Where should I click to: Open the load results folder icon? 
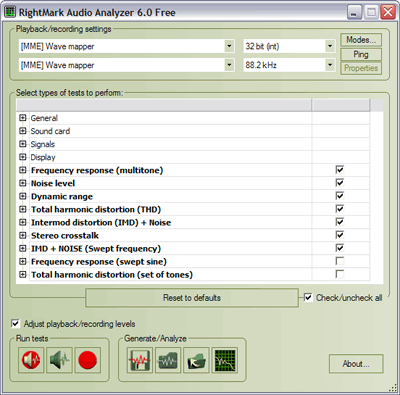coord(197,360)
